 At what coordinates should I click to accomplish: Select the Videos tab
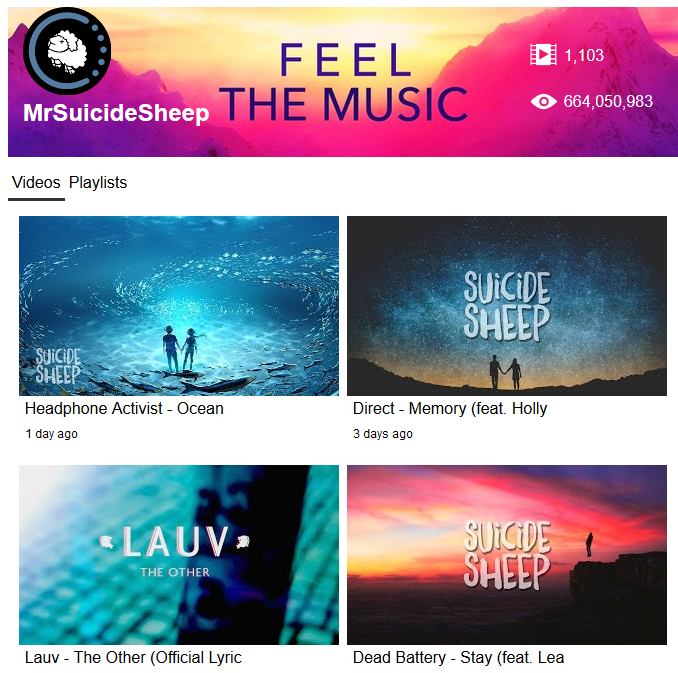[x=36, y=183]
